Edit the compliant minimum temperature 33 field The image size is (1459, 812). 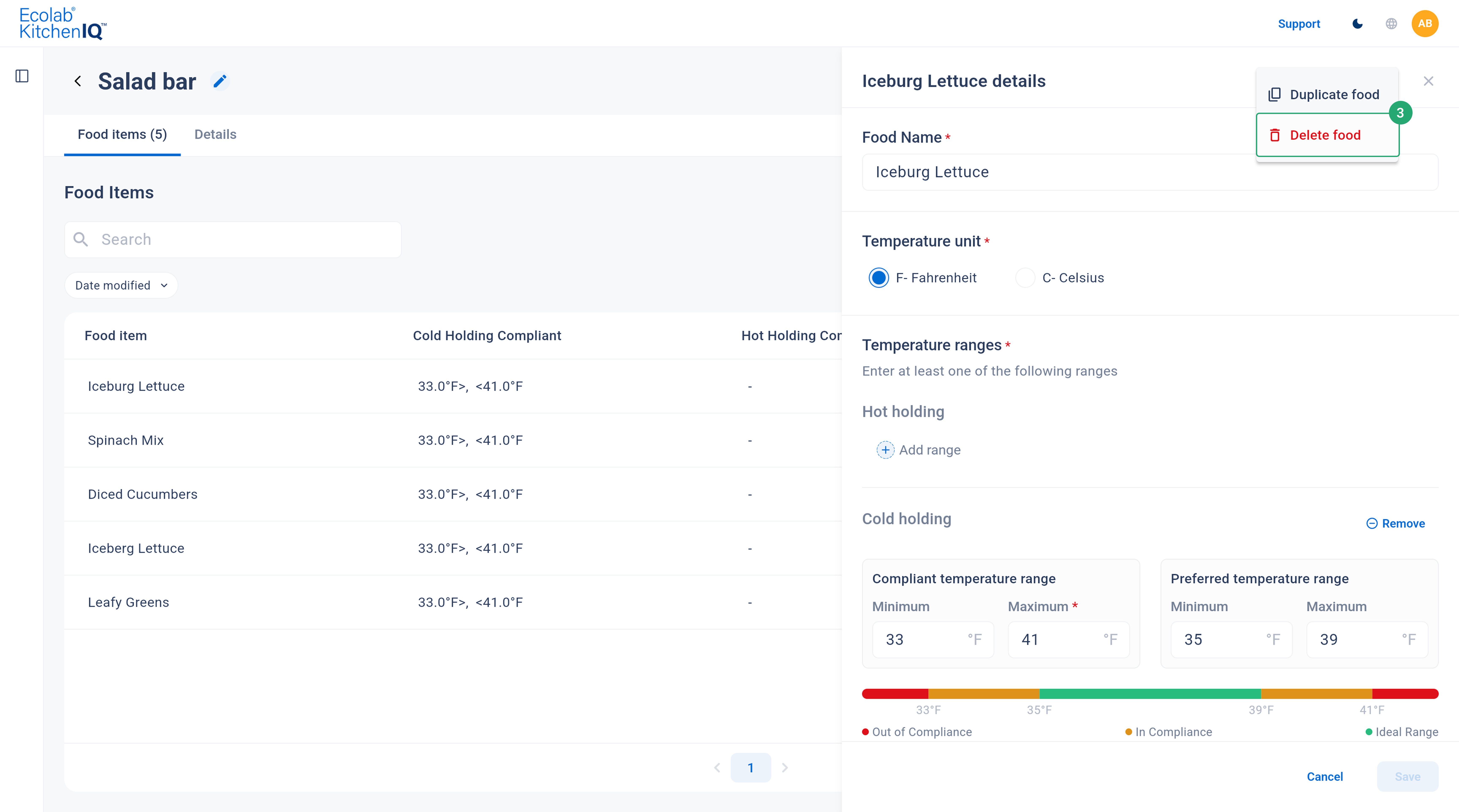(933, 640)
